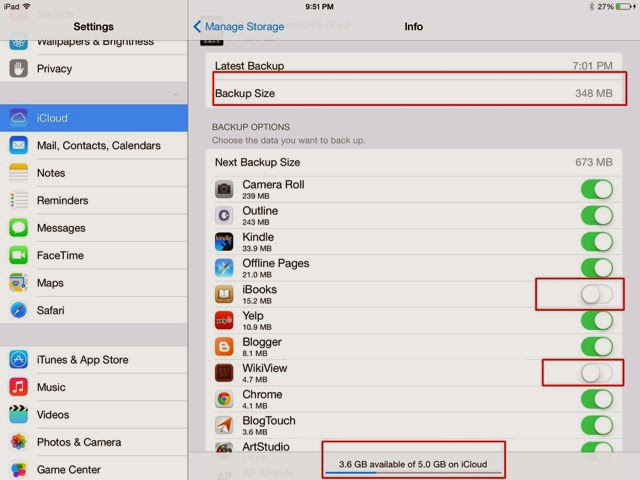
Task: Tap the iCloud cloud icon
Action: click(19, 118)
